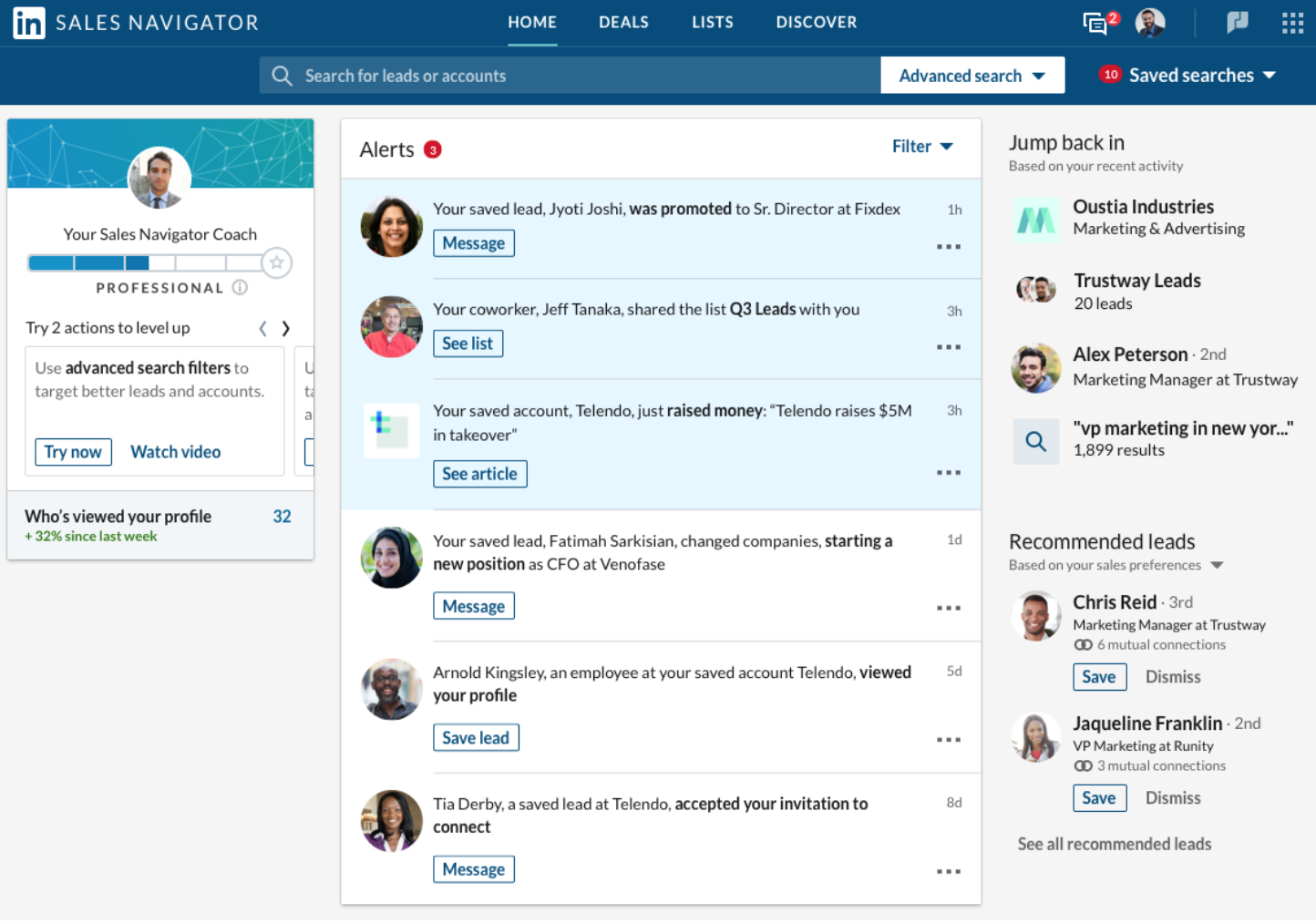The width and height of the screenshot is (1316, 924).
Task: Open more options on the Jyoti Joshi alert
Action: tap(948, 246)
